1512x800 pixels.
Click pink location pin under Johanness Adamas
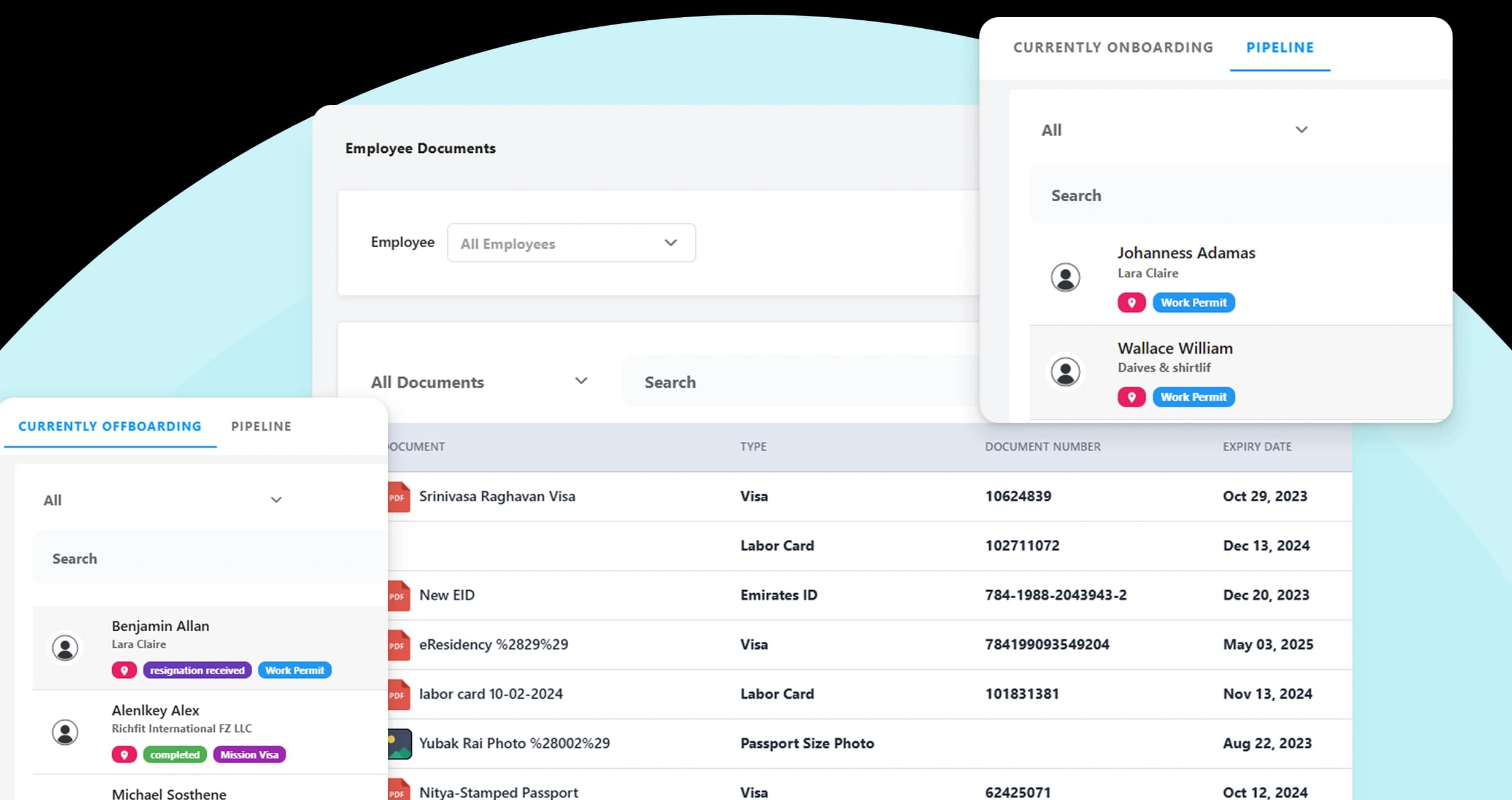pyautogui.click(x=1132, y=302)
